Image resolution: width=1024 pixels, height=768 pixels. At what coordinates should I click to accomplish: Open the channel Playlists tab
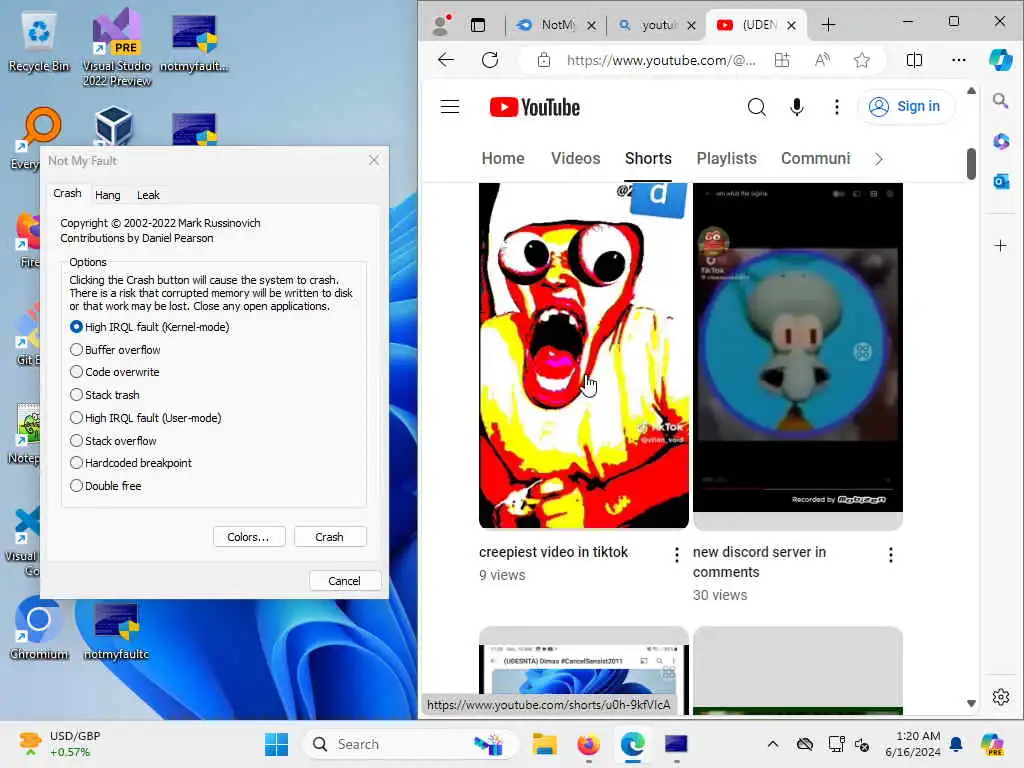[x=726, y=158]
